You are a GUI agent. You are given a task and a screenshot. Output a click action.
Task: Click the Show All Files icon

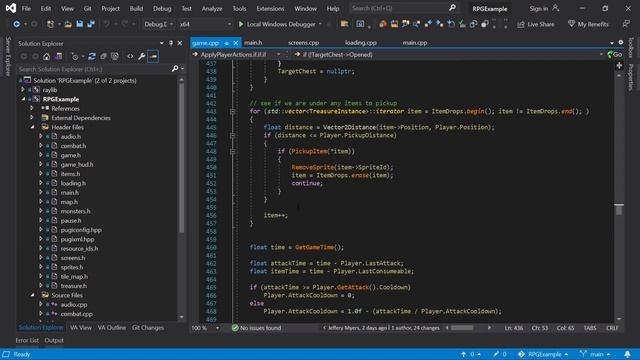coord(115,56)
